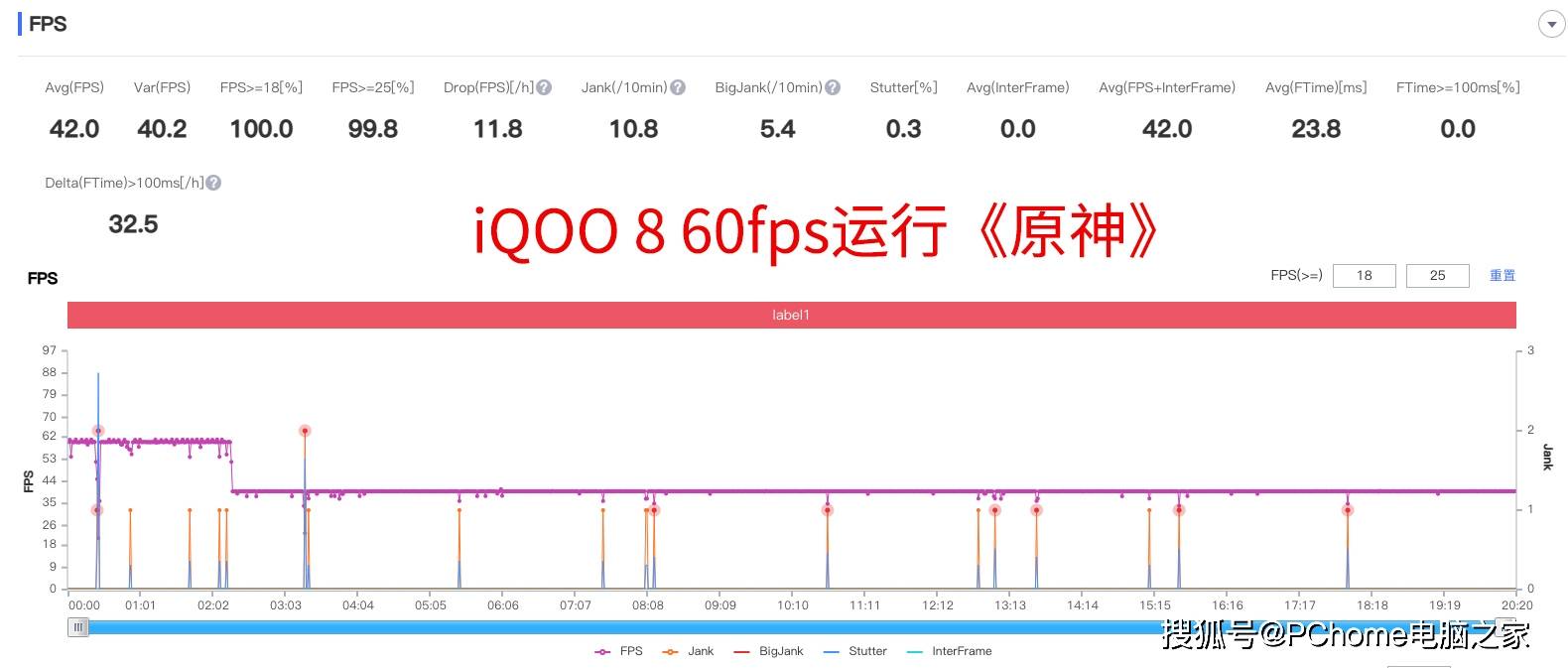The width and height of the screenshot is (1568, 668).
Task: Click the Avg(FPS+InterFrame) label
Action: point(1167,87)
